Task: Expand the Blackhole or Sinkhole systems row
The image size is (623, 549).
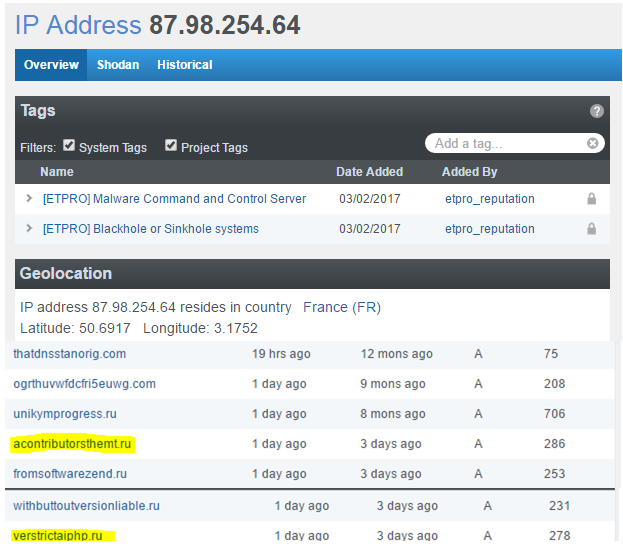Action: tap(30, 229)
